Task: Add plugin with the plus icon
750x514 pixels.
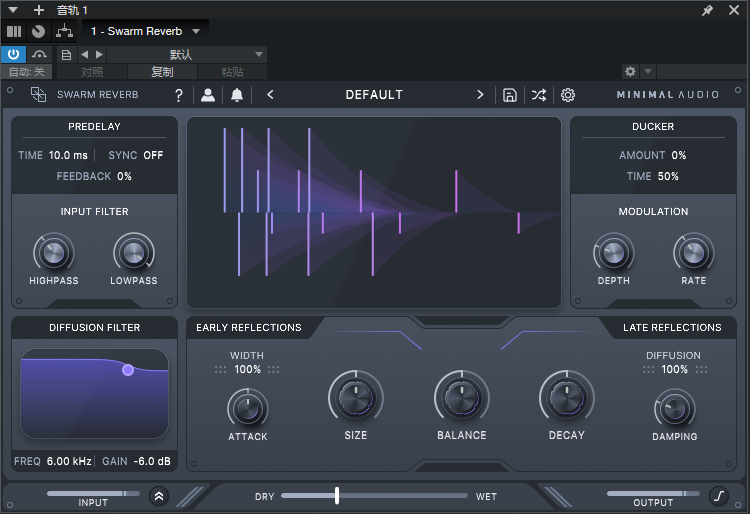Action: [39, 10]
